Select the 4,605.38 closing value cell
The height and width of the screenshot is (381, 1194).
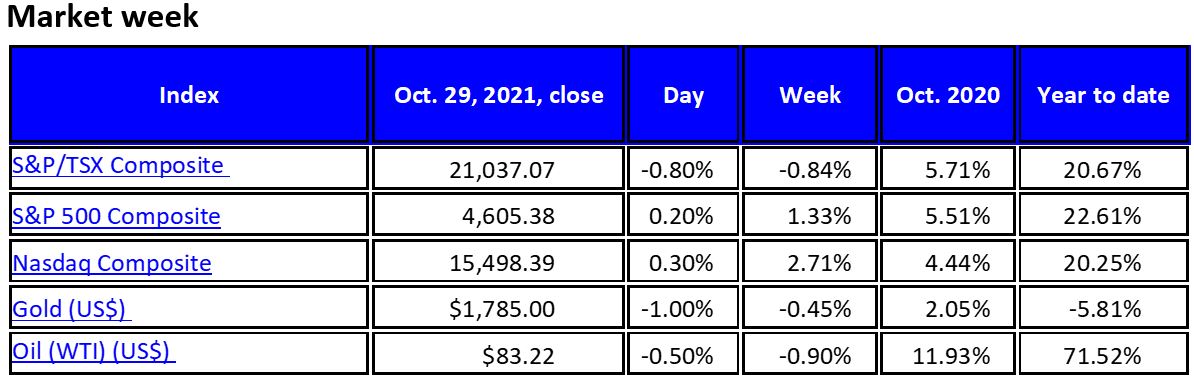[499, 216]
